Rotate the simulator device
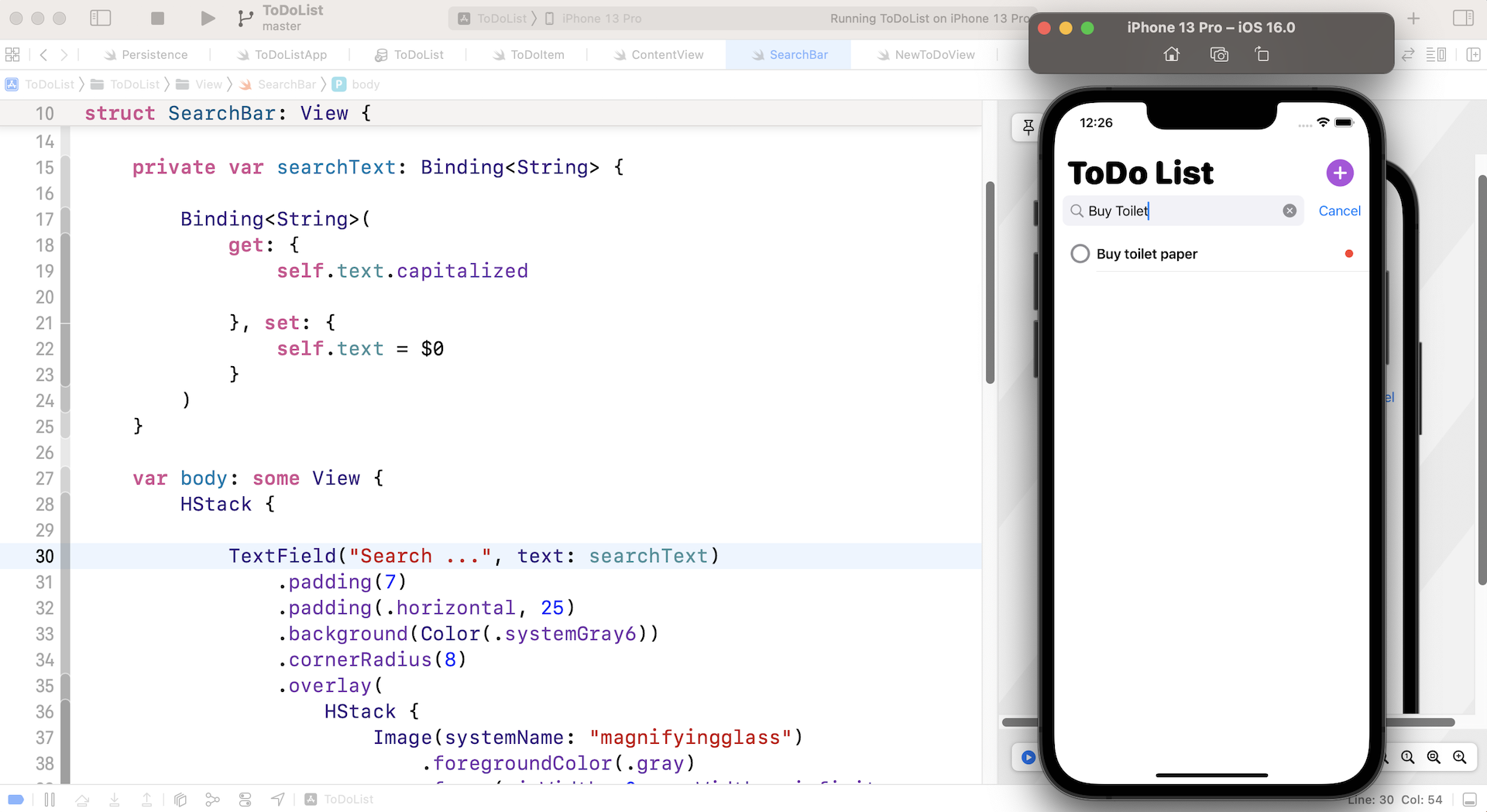Image resolution: width=1487 pixels, height=812 pixels. [1262, 54]
